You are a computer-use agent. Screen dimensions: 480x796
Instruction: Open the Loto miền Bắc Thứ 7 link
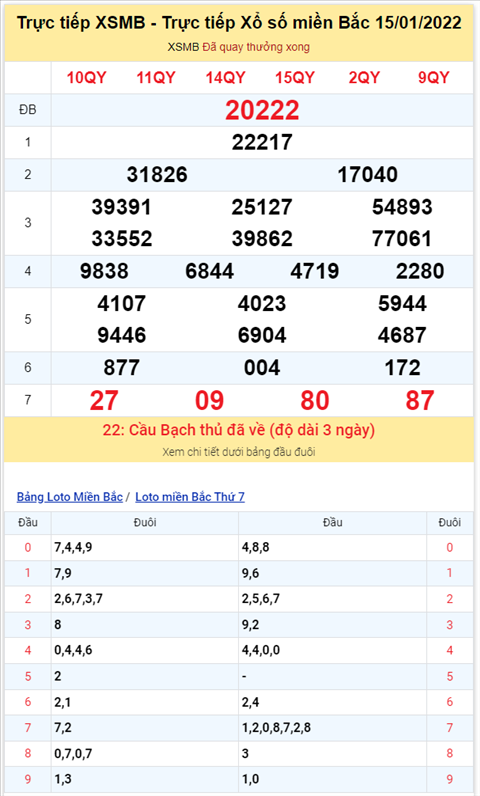point(190,497)
